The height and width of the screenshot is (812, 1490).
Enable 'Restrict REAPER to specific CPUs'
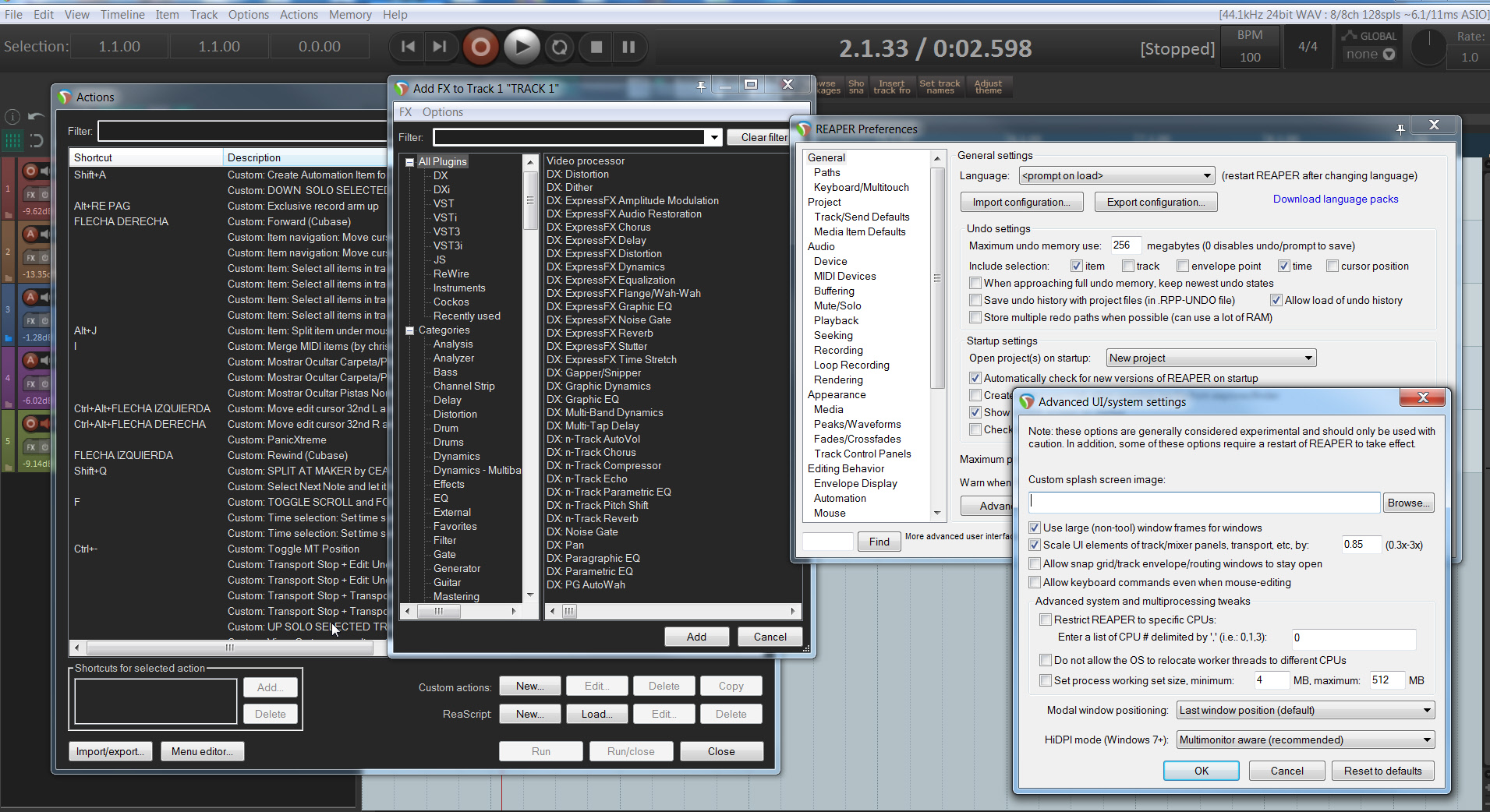point(1046,620)
